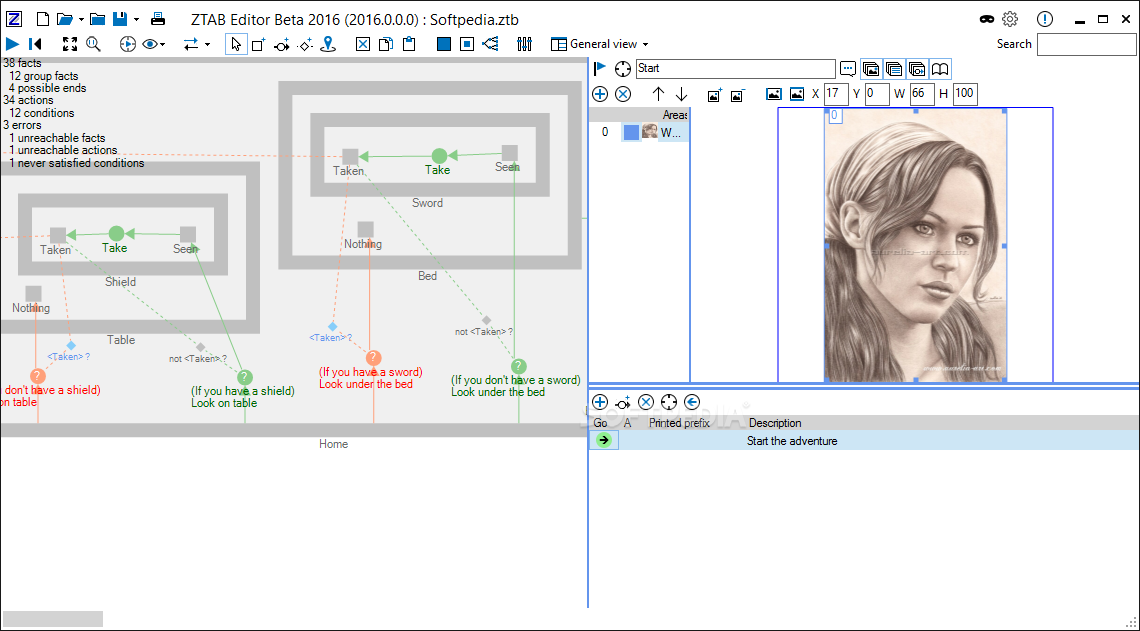1140x631 pixels.
Task: Choose the add-condition diamond tool
Action: pos(305,45)
